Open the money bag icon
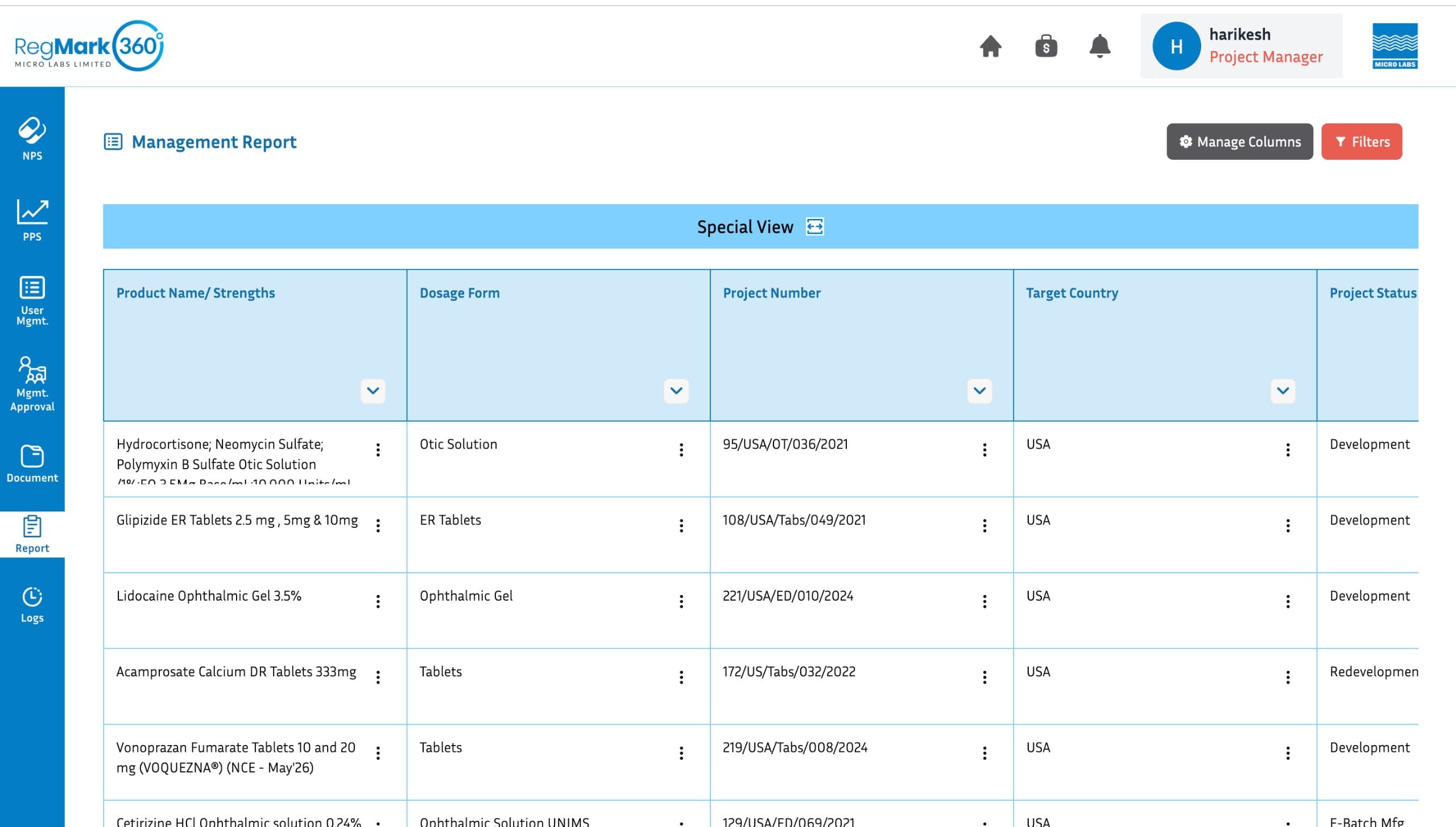The image size is (1456, 827). coord(1045,46)
